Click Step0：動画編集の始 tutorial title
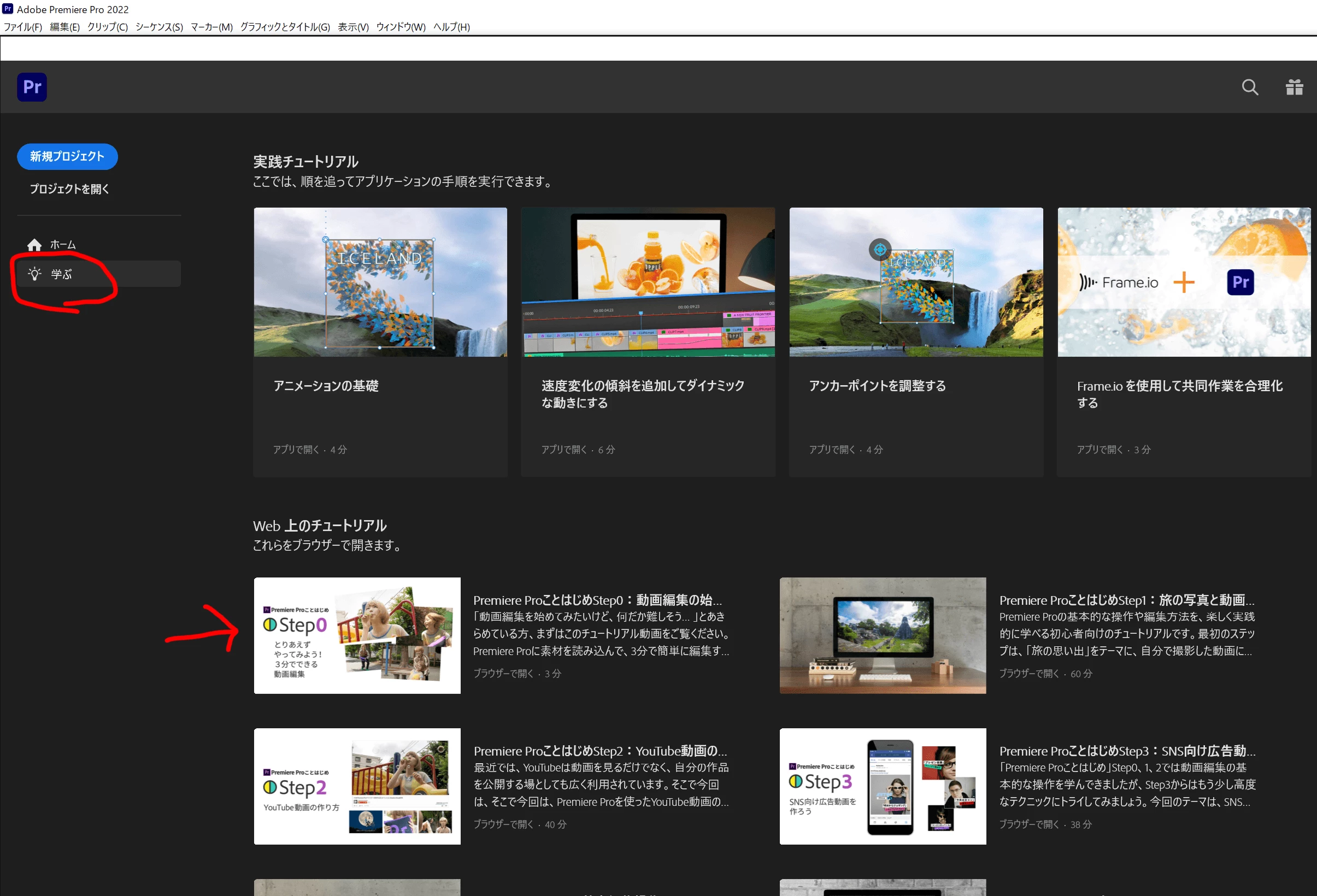The image size is (1317, 896). point(598,600)
